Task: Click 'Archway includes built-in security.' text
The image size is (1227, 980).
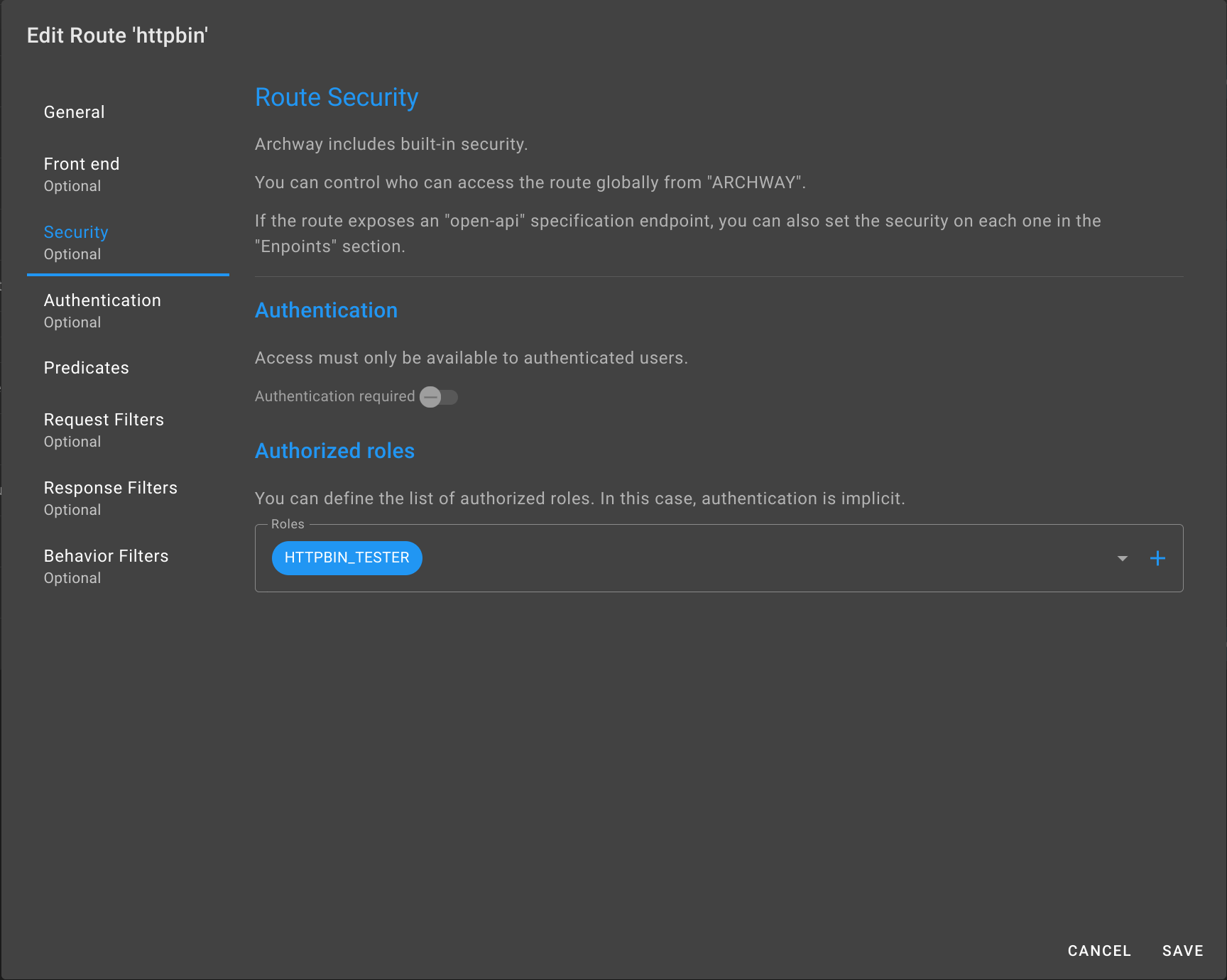Action: click(391, 144)
